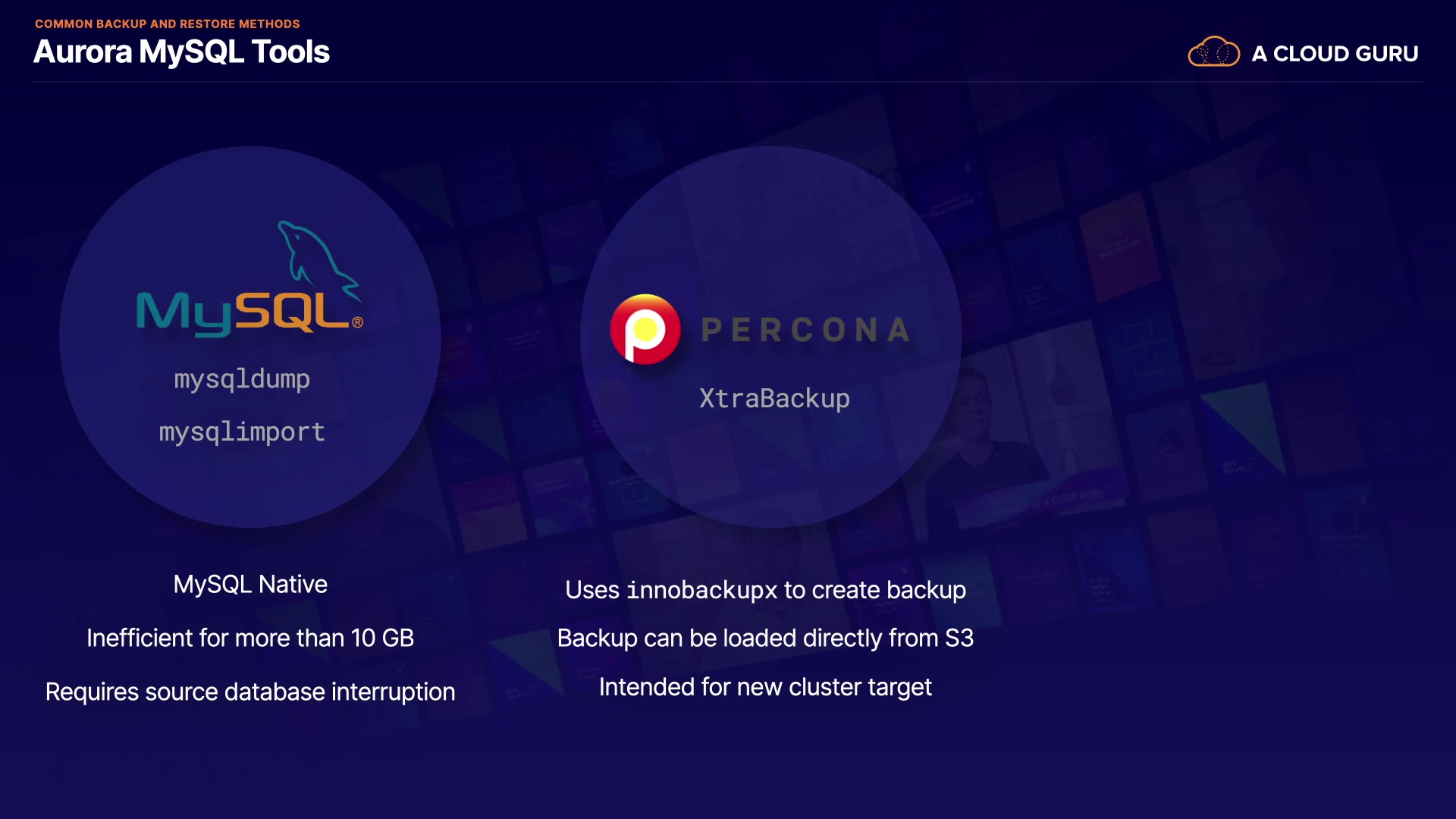
Task: Select the XtraBackup tool label
Action: pos(774,398)
